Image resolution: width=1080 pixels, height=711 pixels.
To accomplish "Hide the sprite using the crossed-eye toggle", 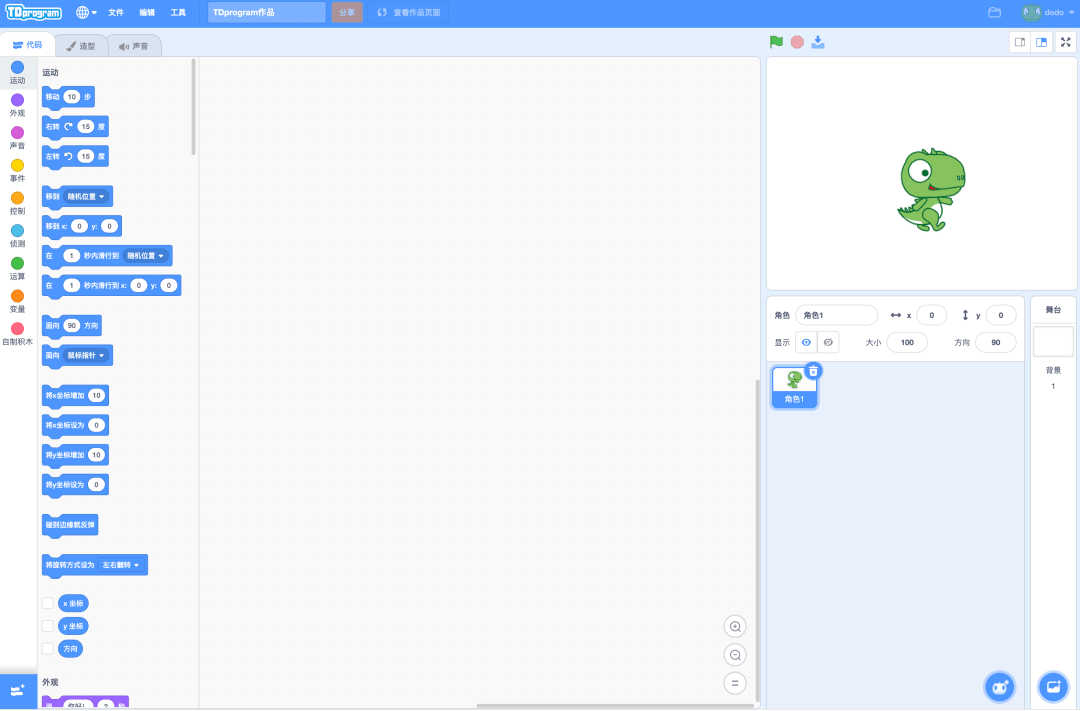I will (827, 342).
